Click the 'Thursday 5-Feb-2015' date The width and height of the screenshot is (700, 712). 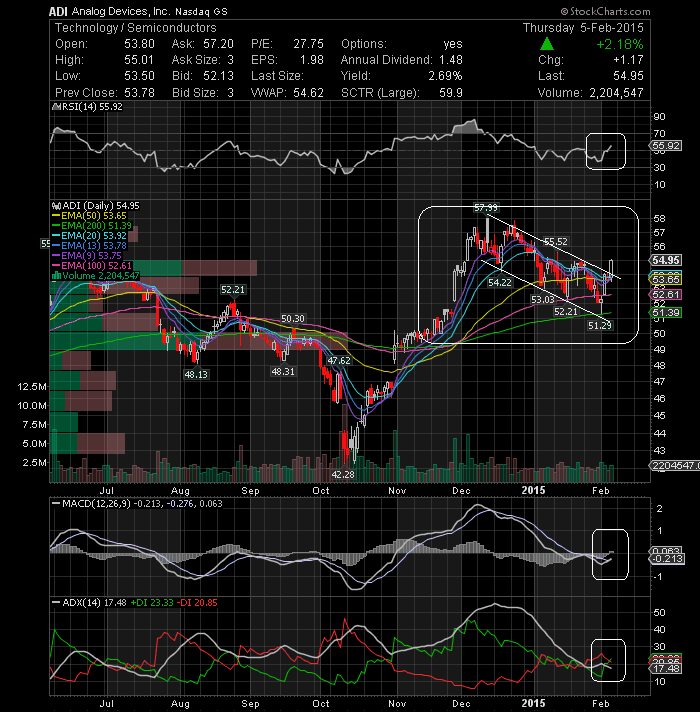click(x=583, y=28)
